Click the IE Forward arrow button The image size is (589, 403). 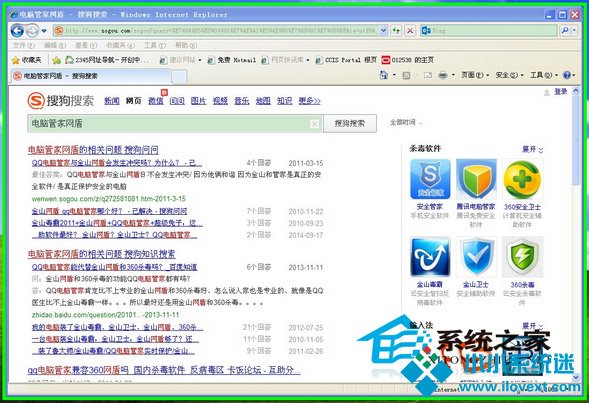coord(32,30)
